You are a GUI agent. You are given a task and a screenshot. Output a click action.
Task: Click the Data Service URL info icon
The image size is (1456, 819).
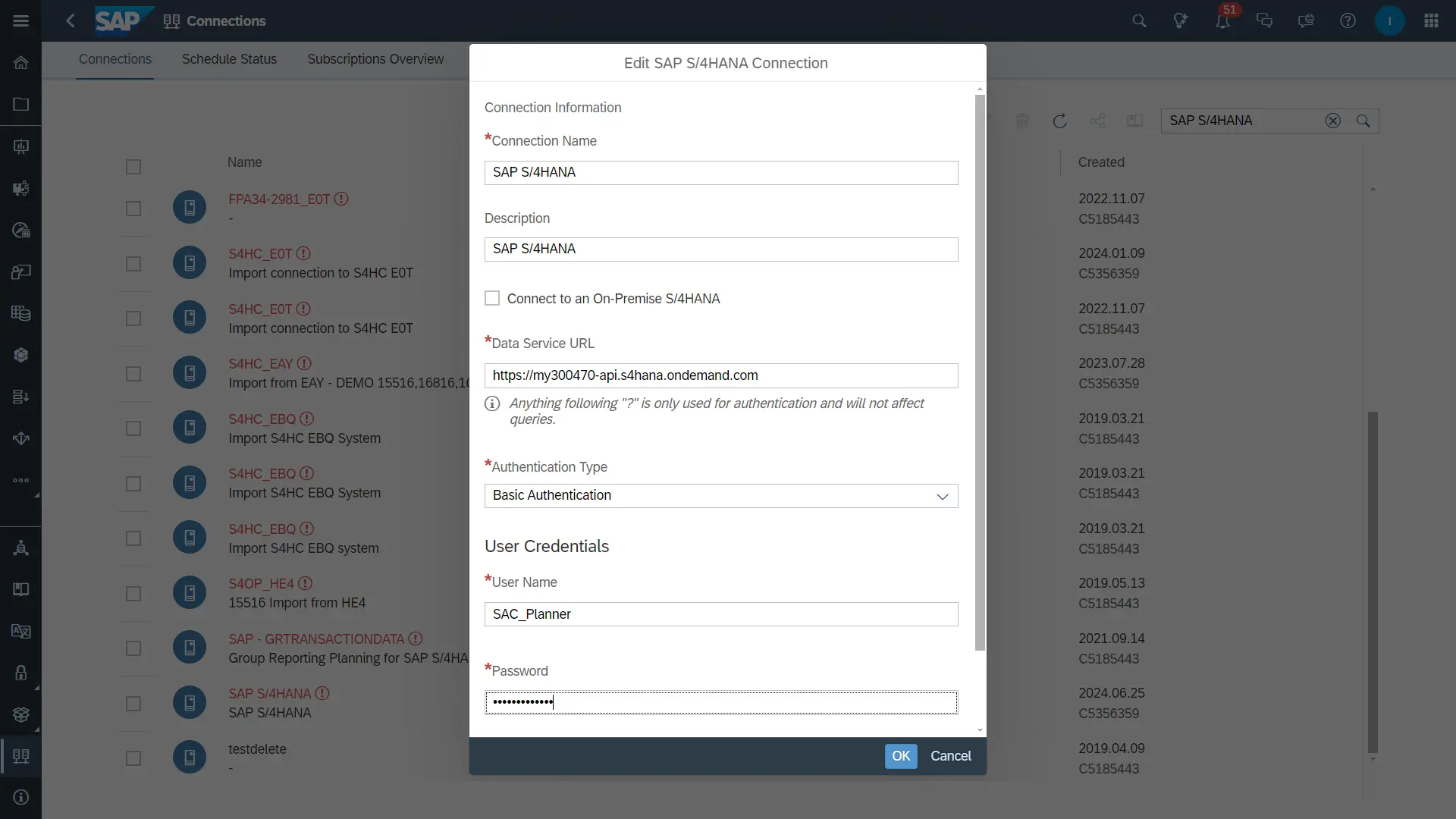492,403
